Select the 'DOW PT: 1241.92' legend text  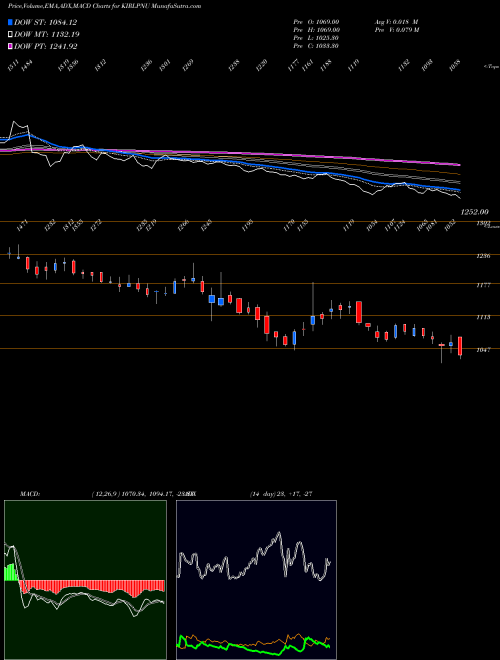point(45,46)
